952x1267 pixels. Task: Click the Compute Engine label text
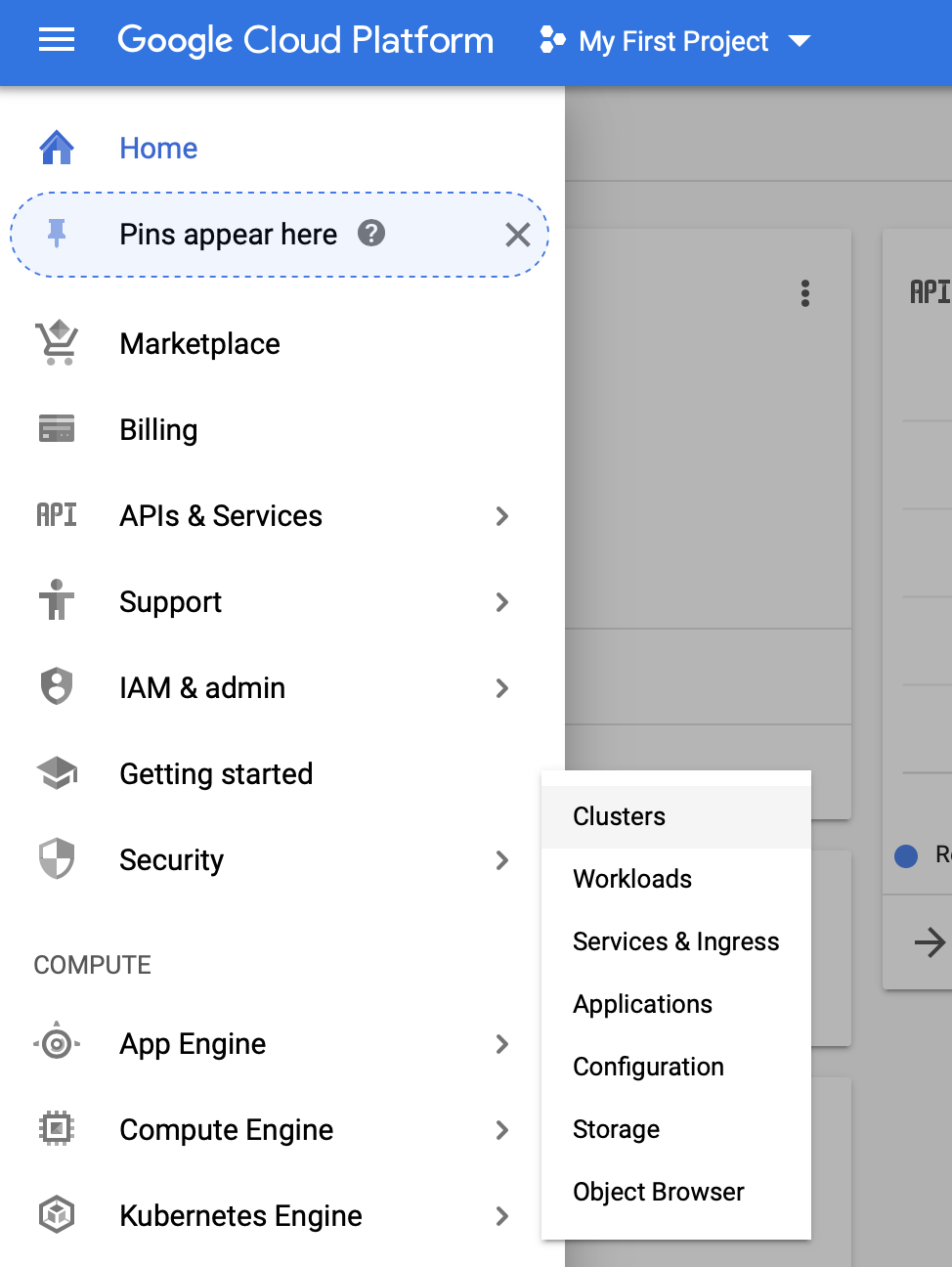pos(226,1130)
